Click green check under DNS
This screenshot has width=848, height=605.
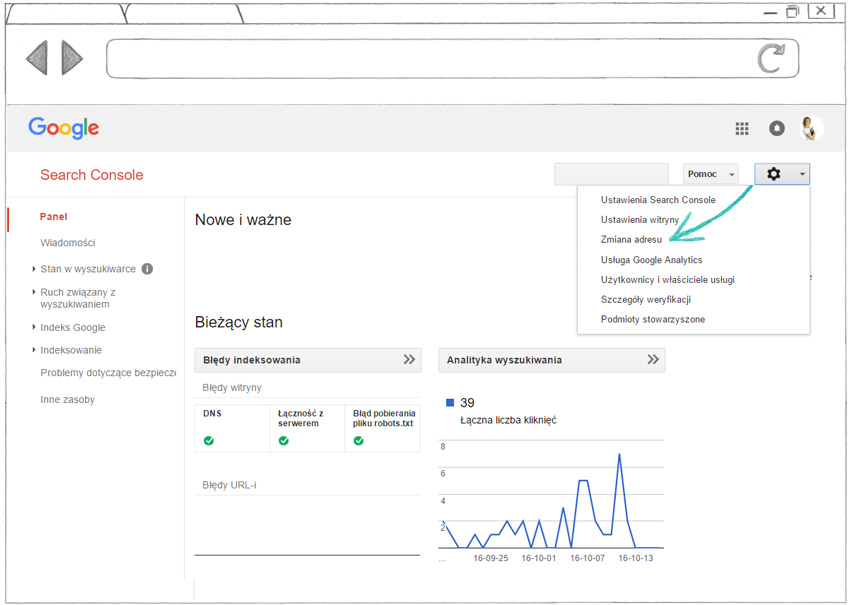(209, 441)
